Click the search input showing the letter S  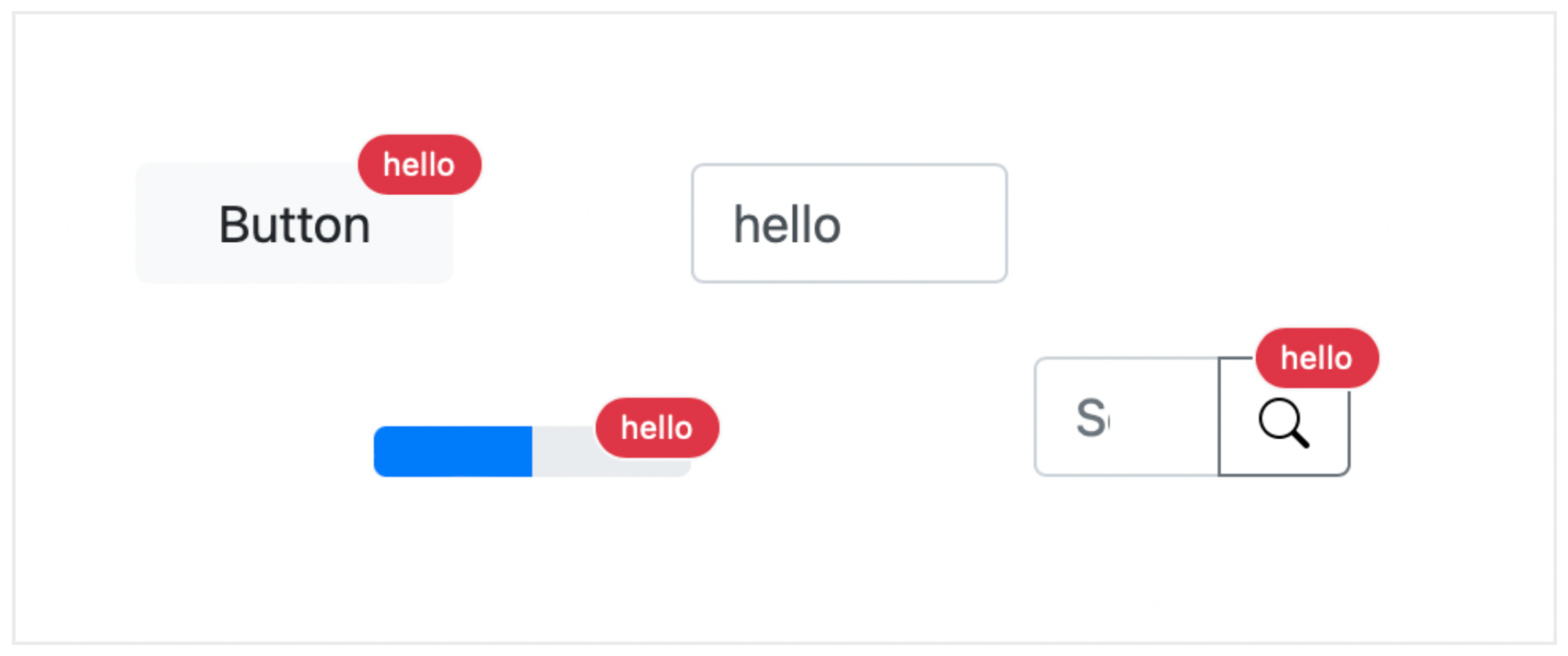[1125, 417]
